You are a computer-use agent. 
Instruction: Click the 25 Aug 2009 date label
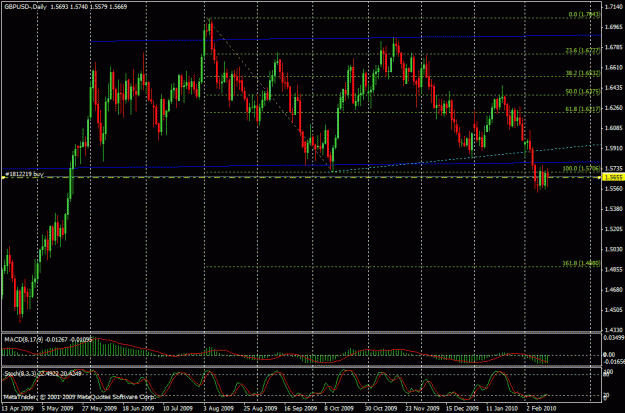259,409
